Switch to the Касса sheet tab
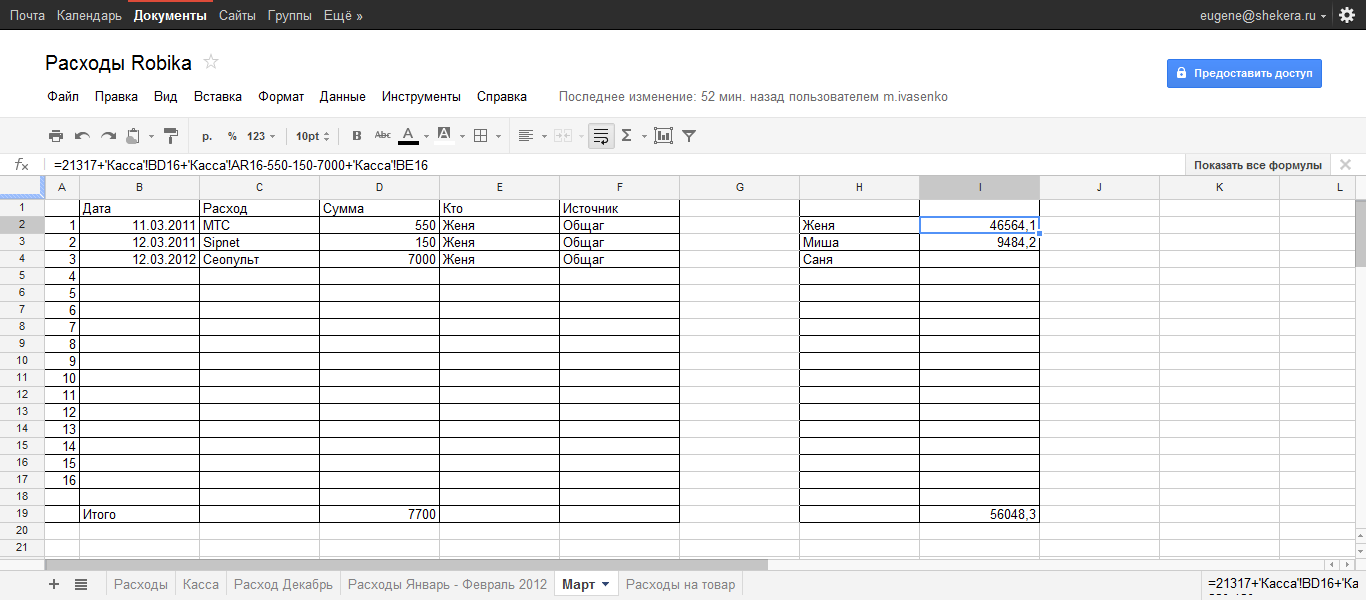 201,585
